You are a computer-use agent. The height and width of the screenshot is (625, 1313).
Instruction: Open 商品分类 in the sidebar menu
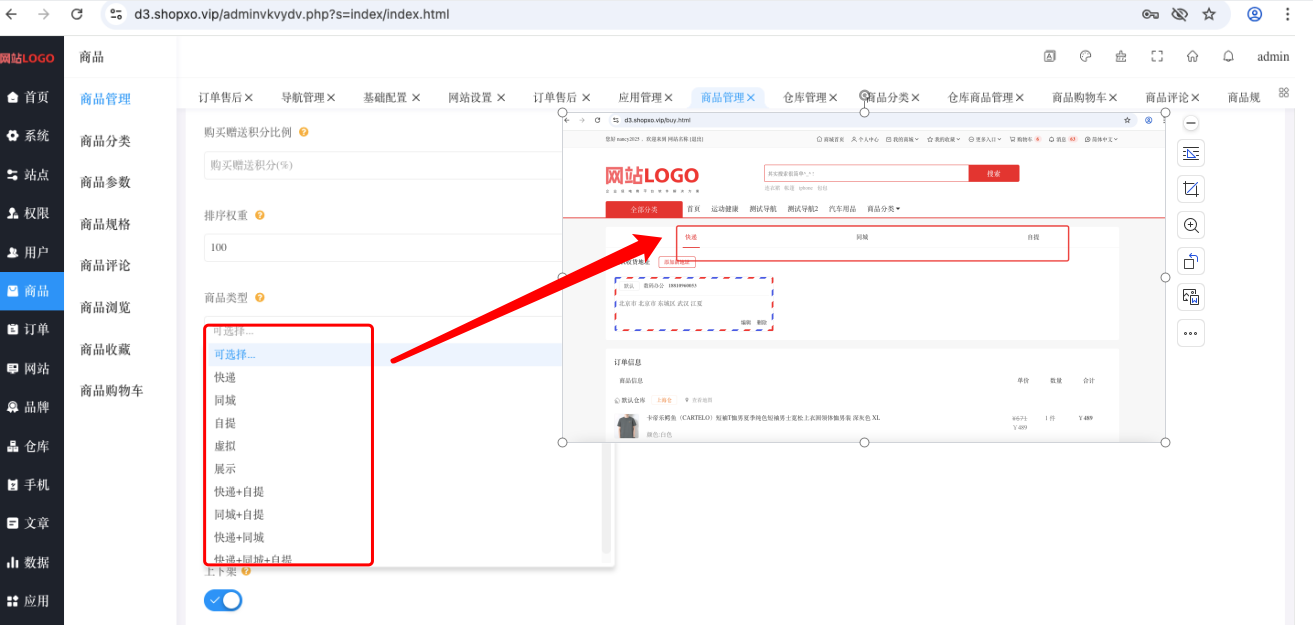click(x=105, y=141)
